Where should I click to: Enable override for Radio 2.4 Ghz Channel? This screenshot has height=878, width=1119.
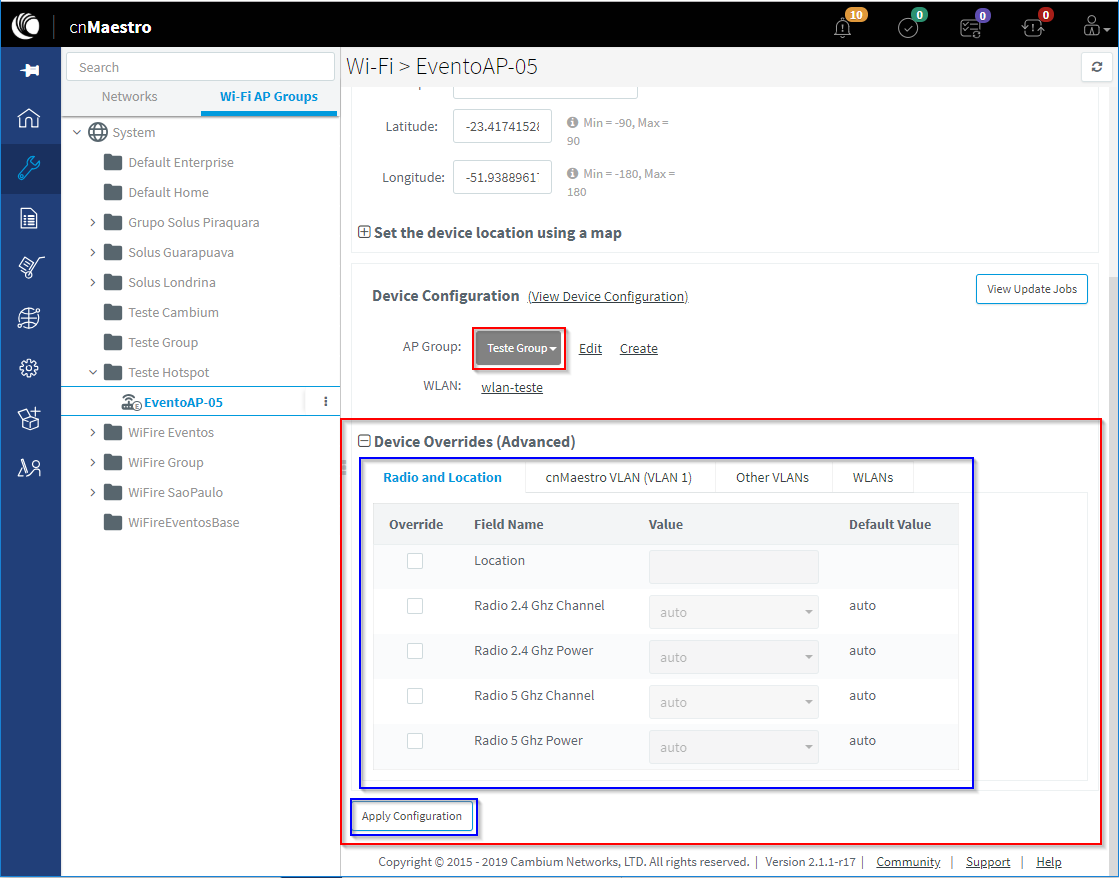coord(415,606)
